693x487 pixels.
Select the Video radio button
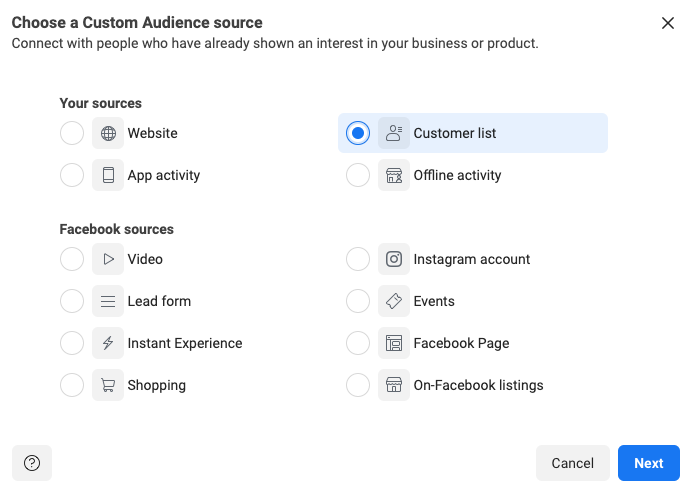coord(72,259)
